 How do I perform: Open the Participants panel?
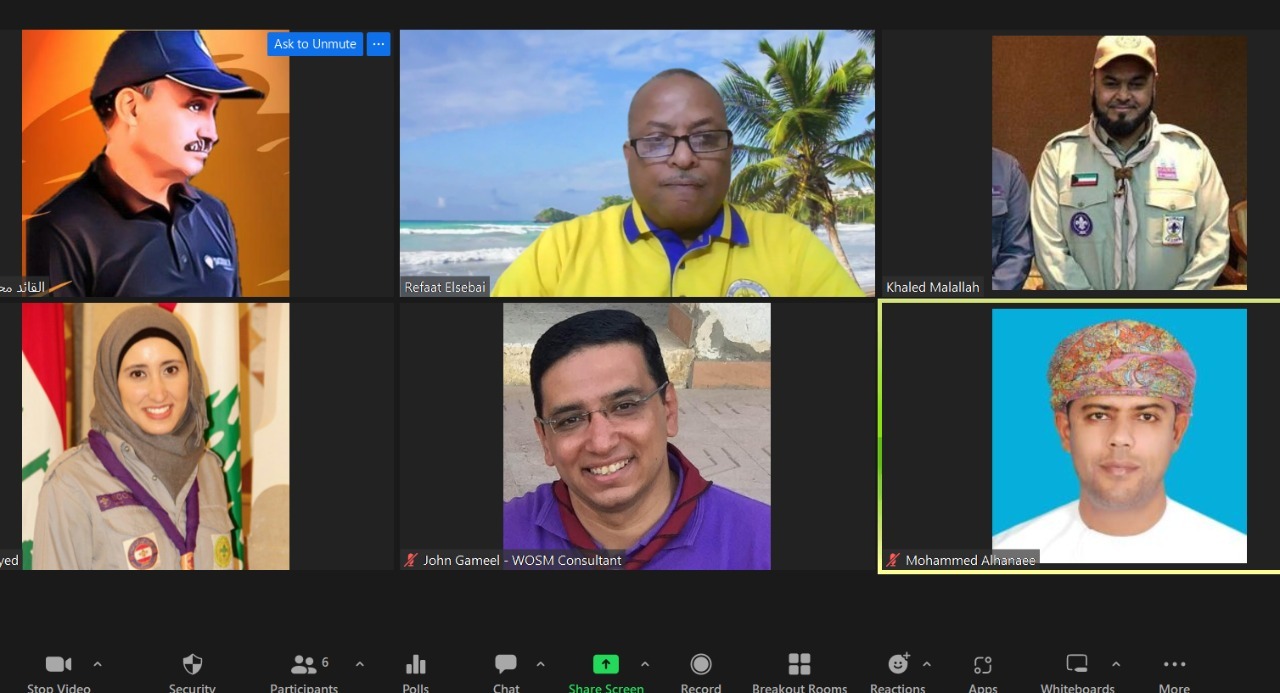point(304,665)
